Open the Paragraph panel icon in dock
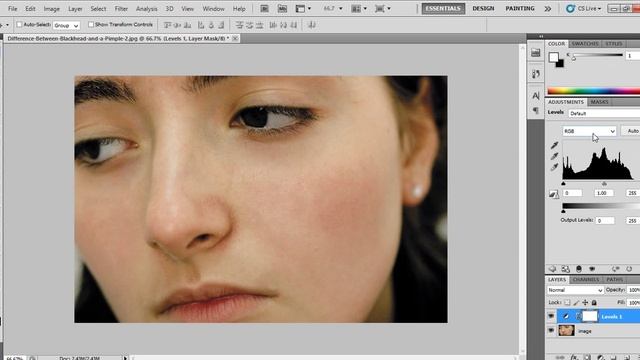 [x=536, y=111]
